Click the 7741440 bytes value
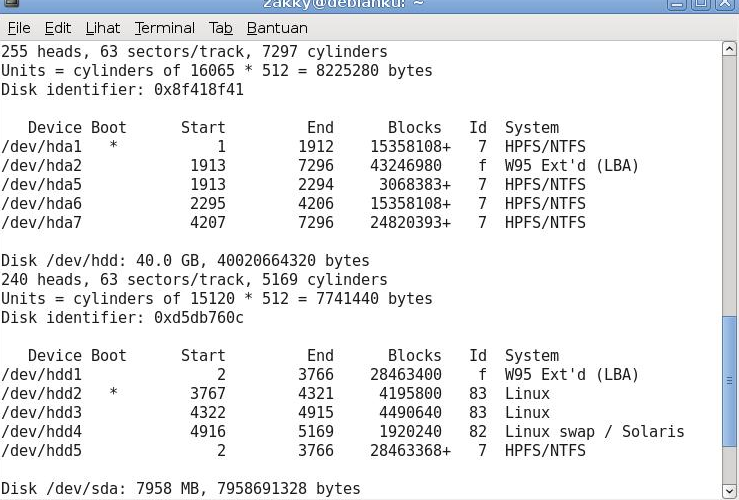Viewport: 739px width, 500px height. click(347, 299)
